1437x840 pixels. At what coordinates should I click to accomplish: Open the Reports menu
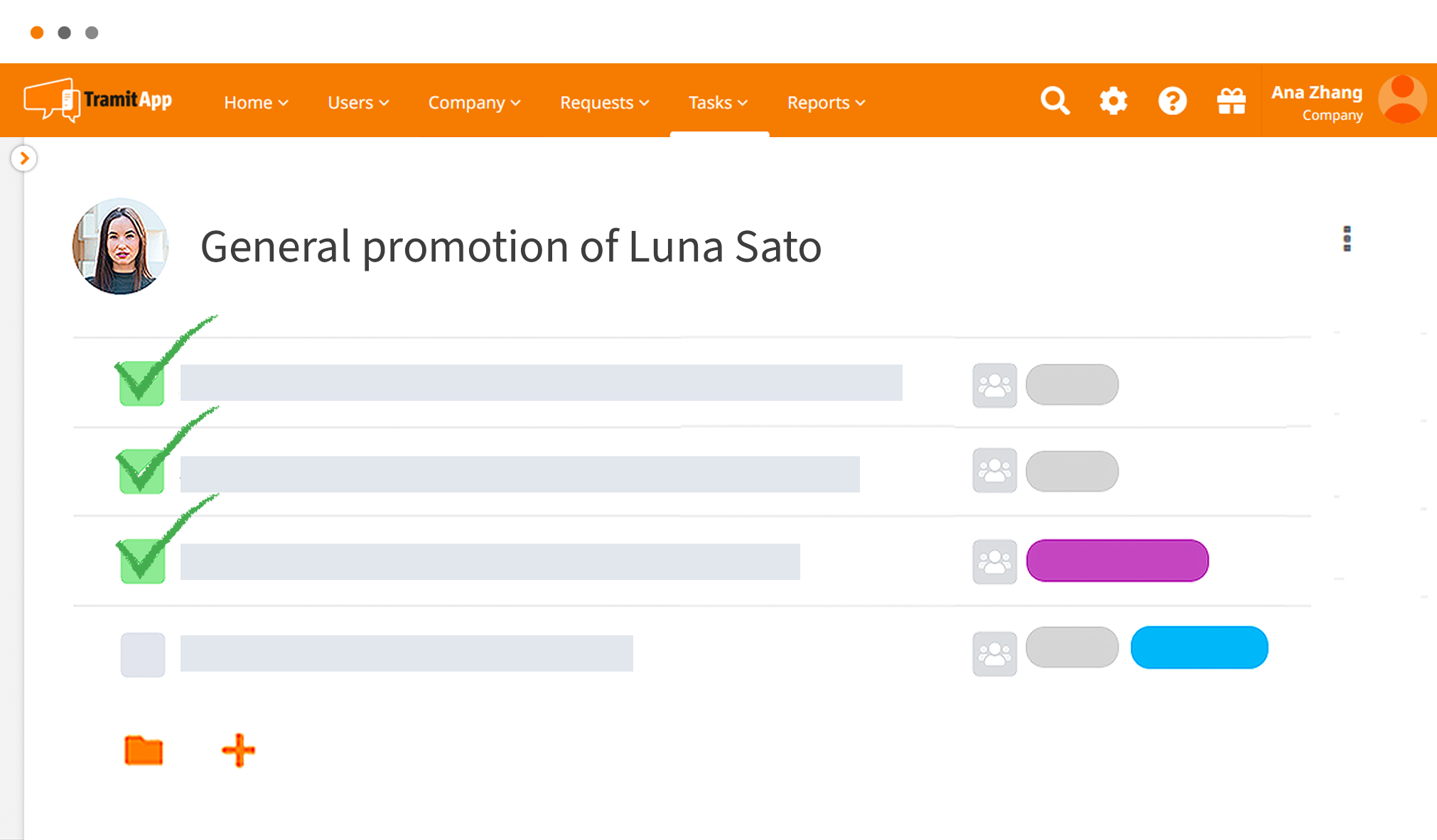coord(826,102)
